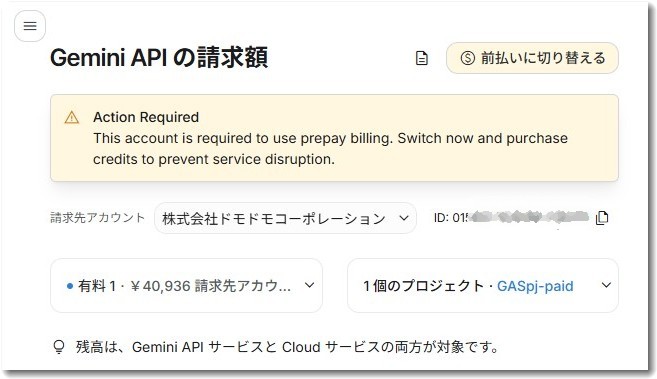Open the 株式会社ドモドモコーポレーション account dropdown

(x=285, y=218)
